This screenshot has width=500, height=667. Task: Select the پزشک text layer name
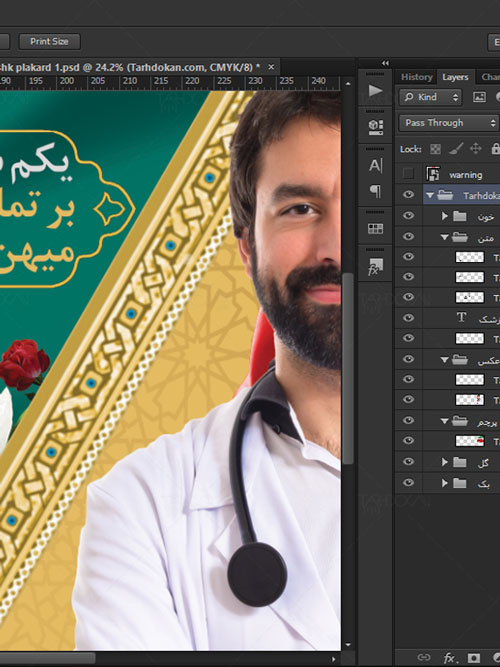click(x=489, y=319)
